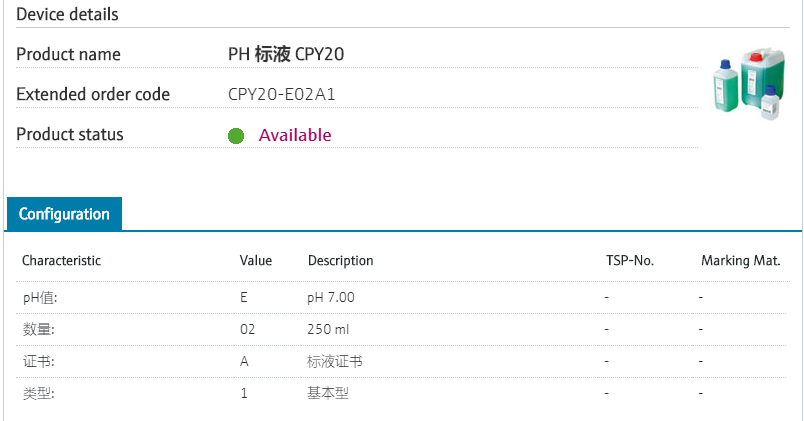Click the Characteristic column header

[62, 261]
